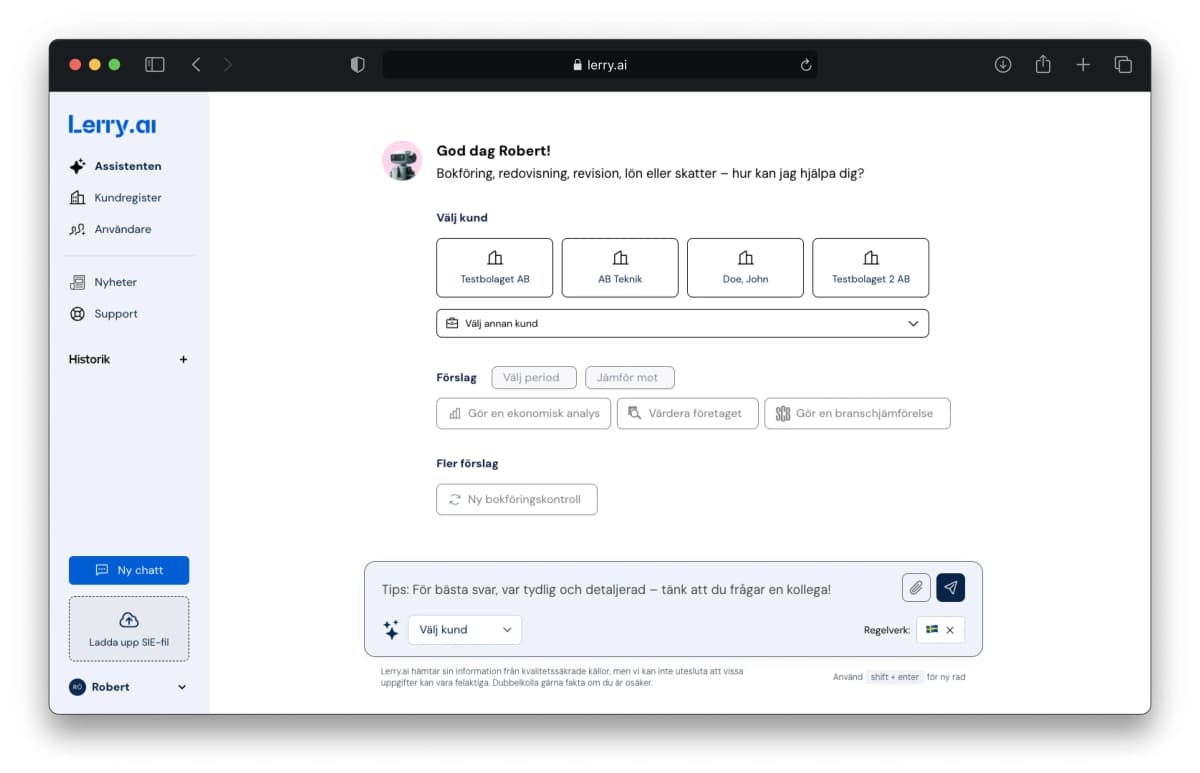Expand Historik with the plus sign
This screenshot has width=1200, height=773.
point(183,359)
